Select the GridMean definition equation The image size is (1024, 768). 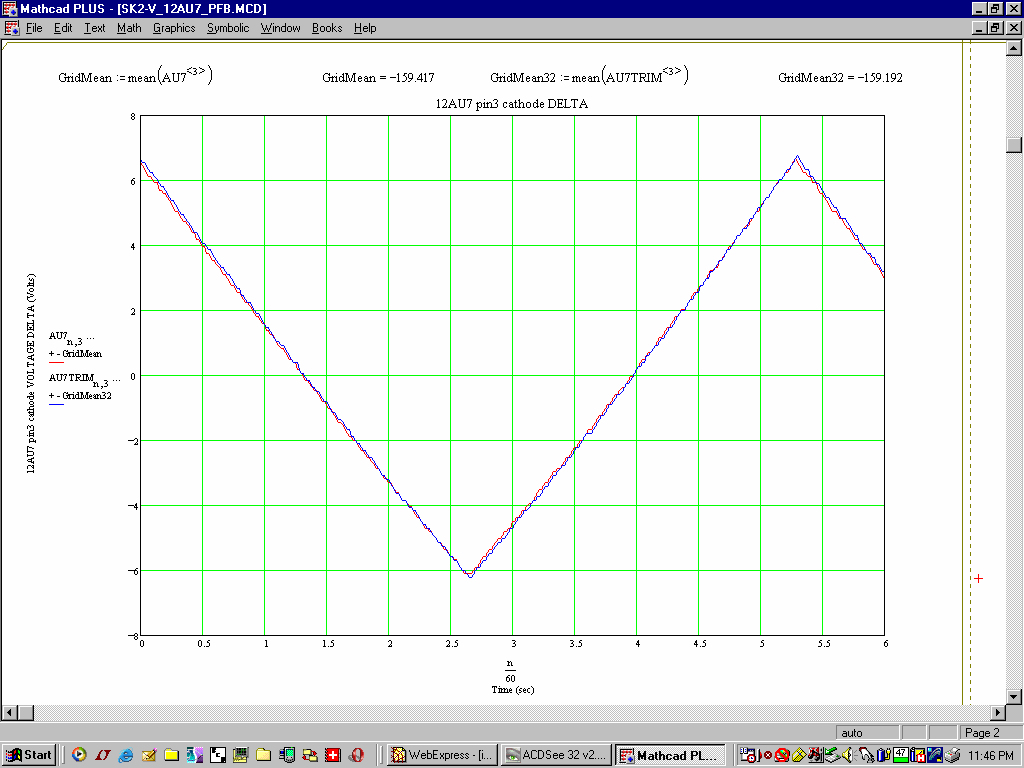pos(135,77)
